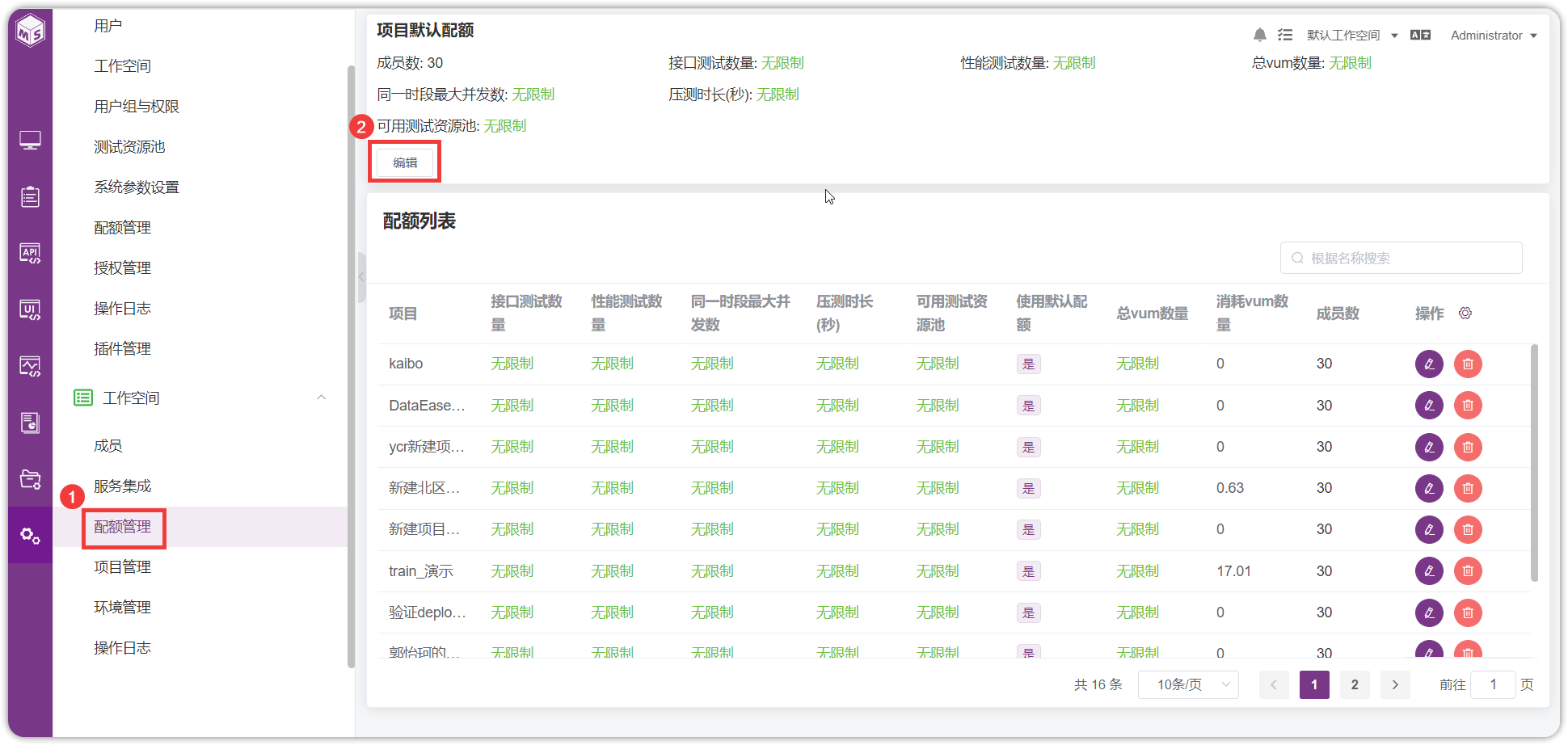Open the performance testing sidebar icon
1568x745 pixels.
(30, 366)
